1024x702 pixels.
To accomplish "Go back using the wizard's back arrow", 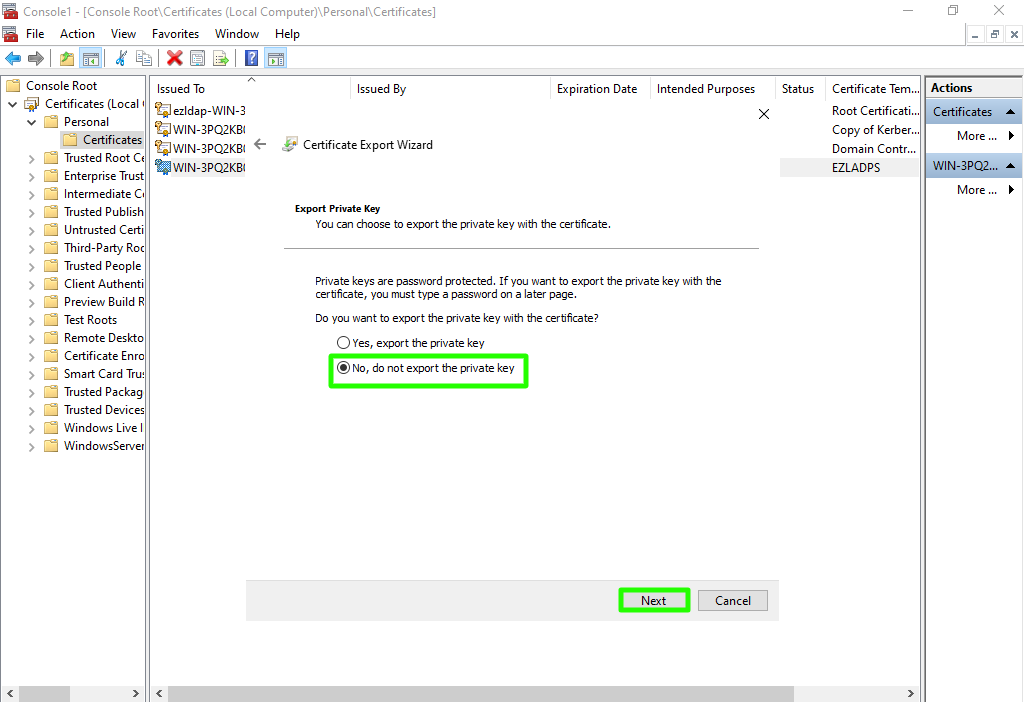I will [x=260, y=144].
